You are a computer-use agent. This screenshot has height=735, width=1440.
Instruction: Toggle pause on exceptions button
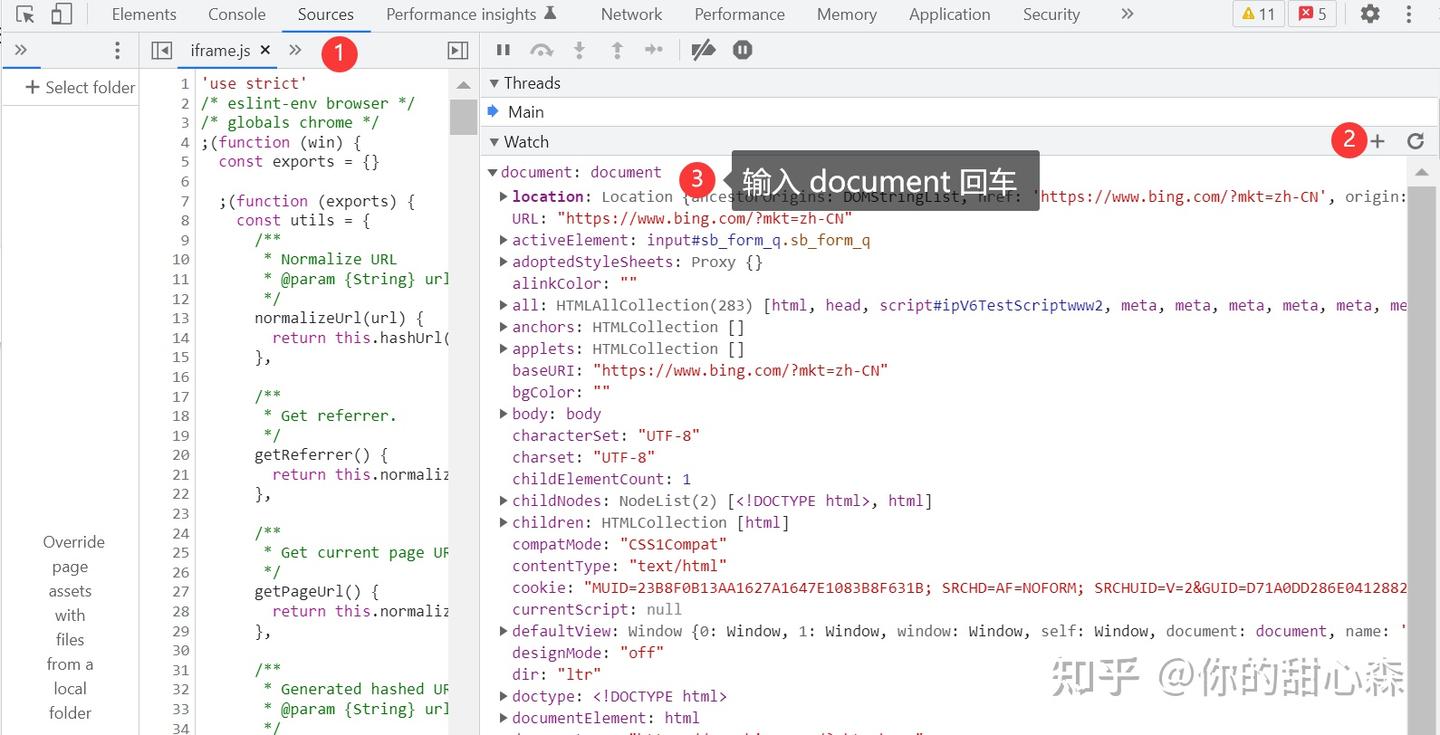pos(742,50)
